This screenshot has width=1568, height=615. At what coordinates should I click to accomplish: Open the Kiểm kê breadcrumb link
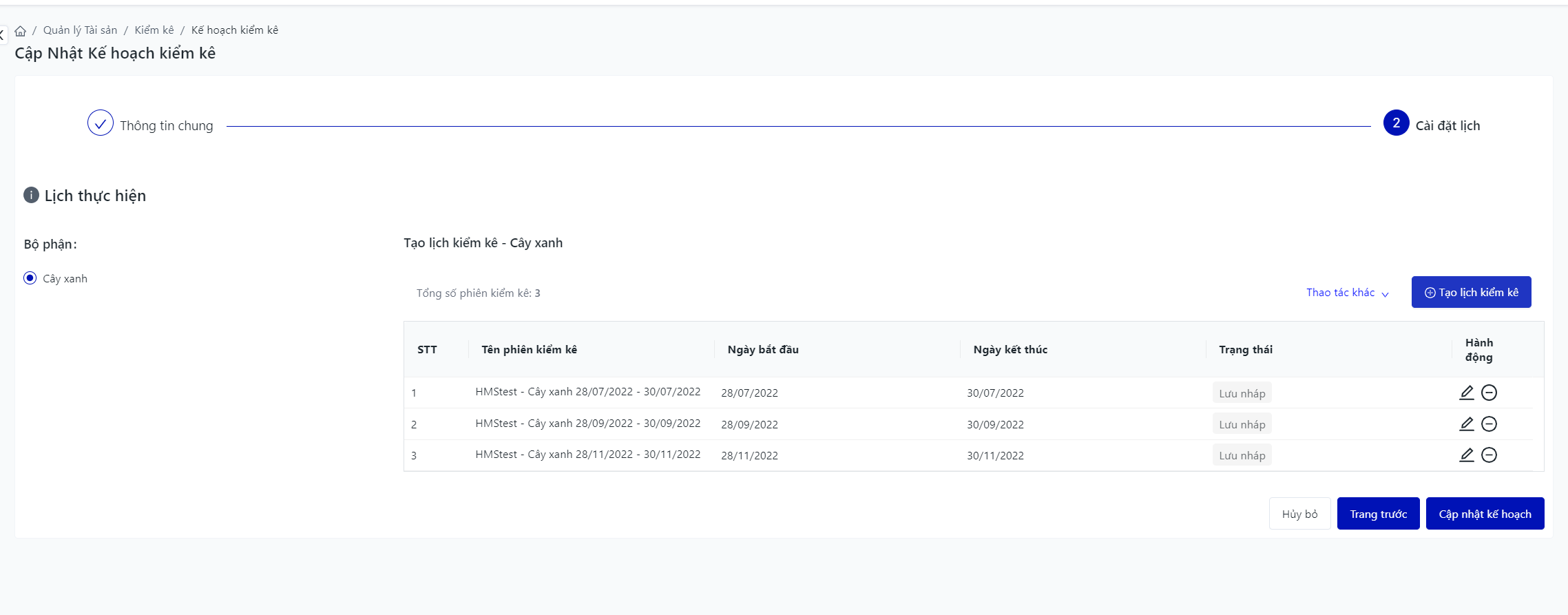pyautogui.click(x=154, y=30)
